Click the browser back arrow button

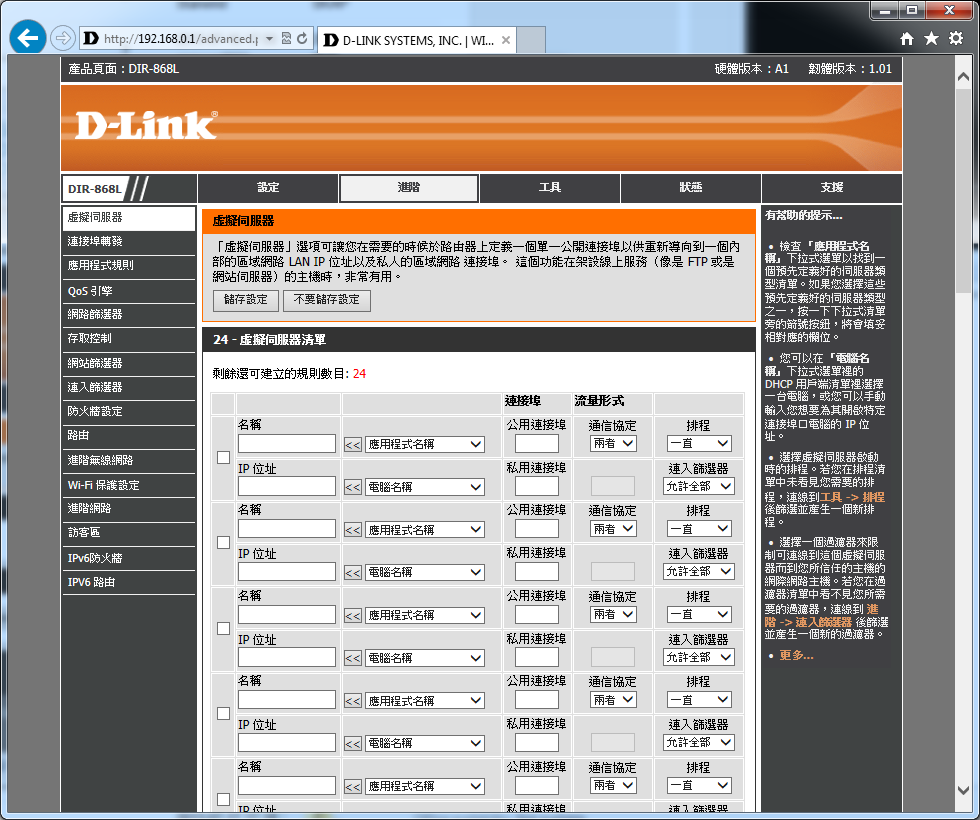point(28,38)
